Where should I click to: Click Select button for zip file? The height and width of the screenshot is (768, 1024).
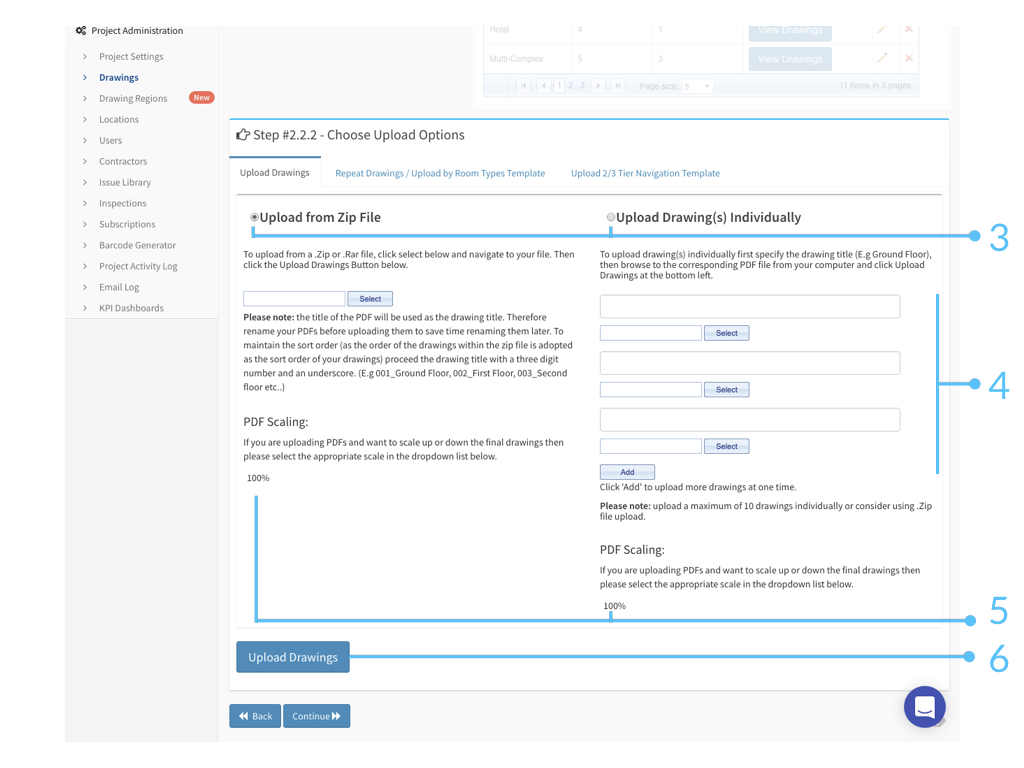[x=370, y=298]
